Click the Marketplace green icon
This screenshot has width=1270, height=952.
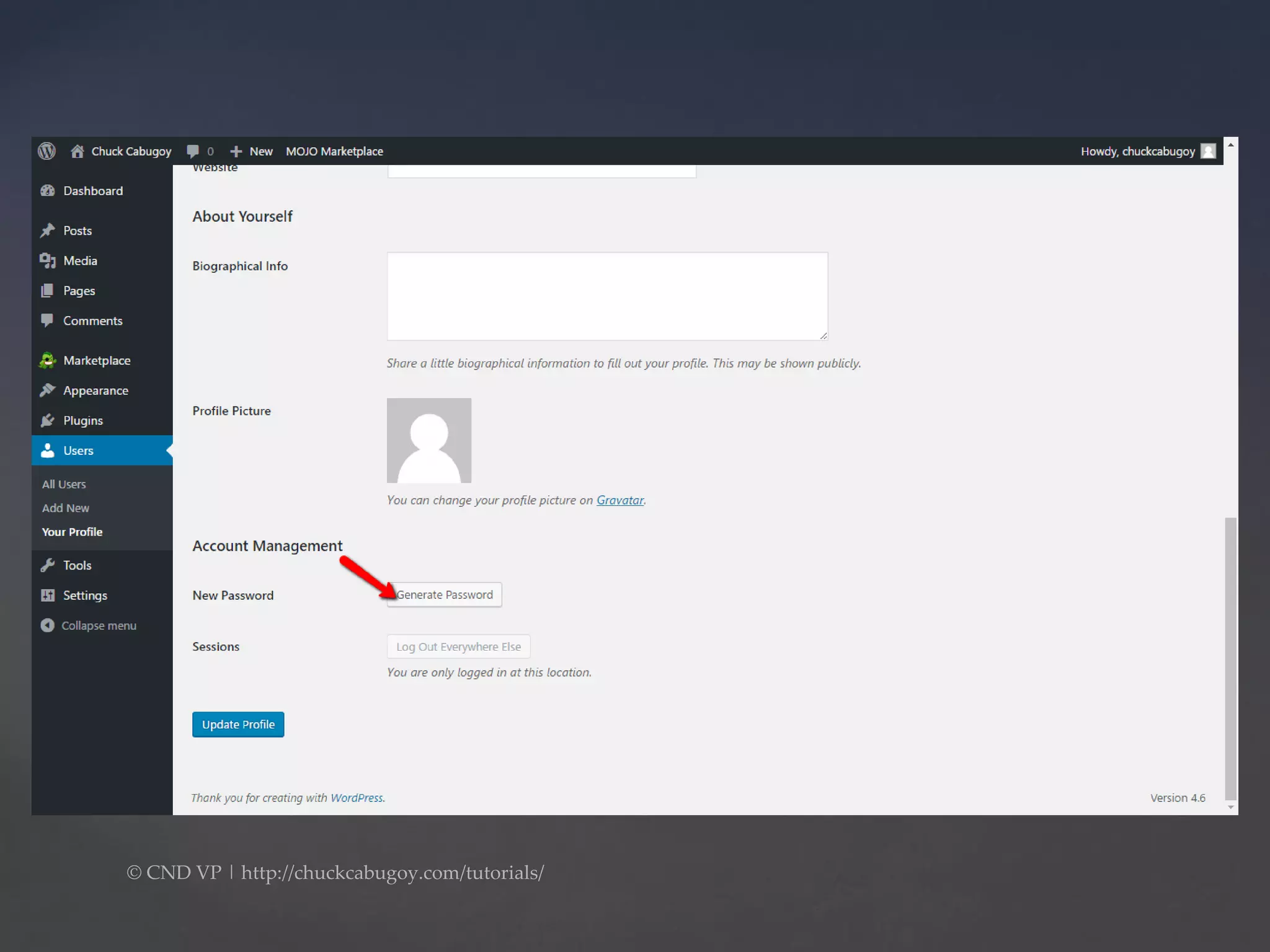pos(48,361)
